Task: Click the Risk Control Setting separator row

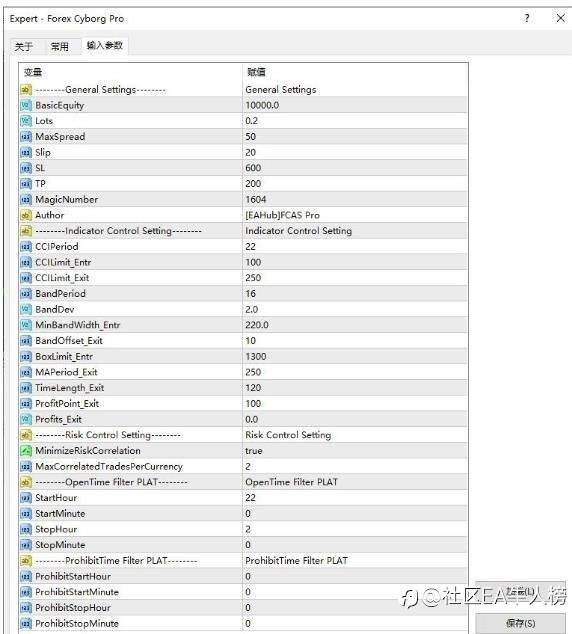Action: coord(243,435)
